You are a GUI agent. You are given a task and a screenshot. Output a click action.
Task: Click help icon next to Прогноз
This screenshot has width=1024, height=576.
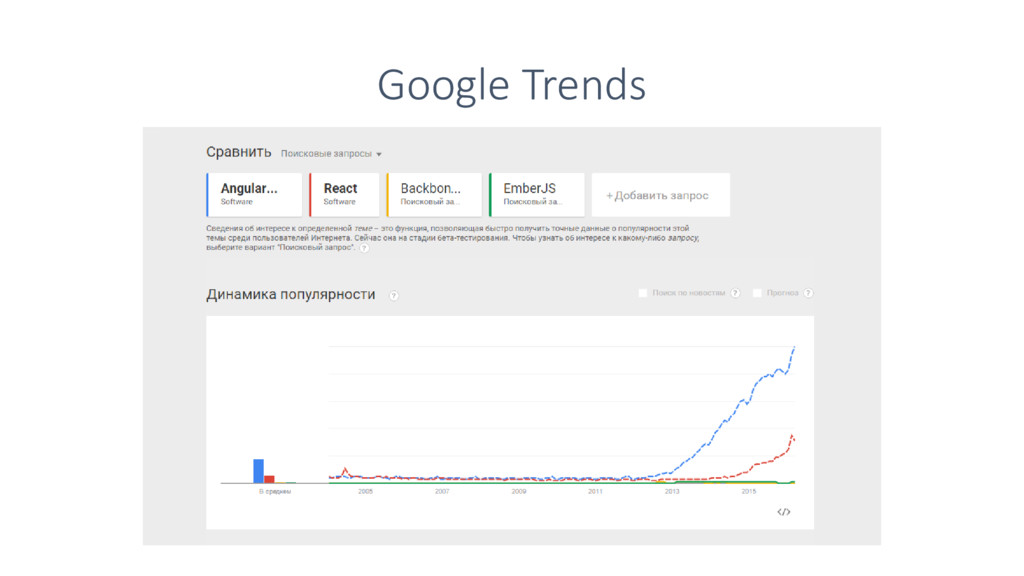(x=808, y=293)
